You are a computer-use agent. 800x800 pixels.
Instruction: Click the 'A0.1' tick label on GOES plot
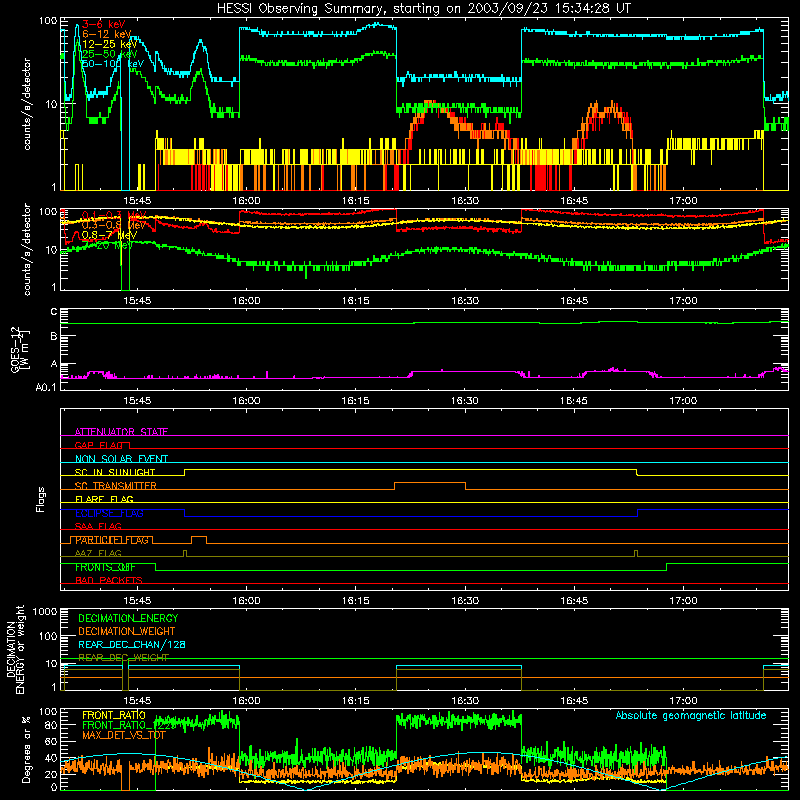(46, 387)
